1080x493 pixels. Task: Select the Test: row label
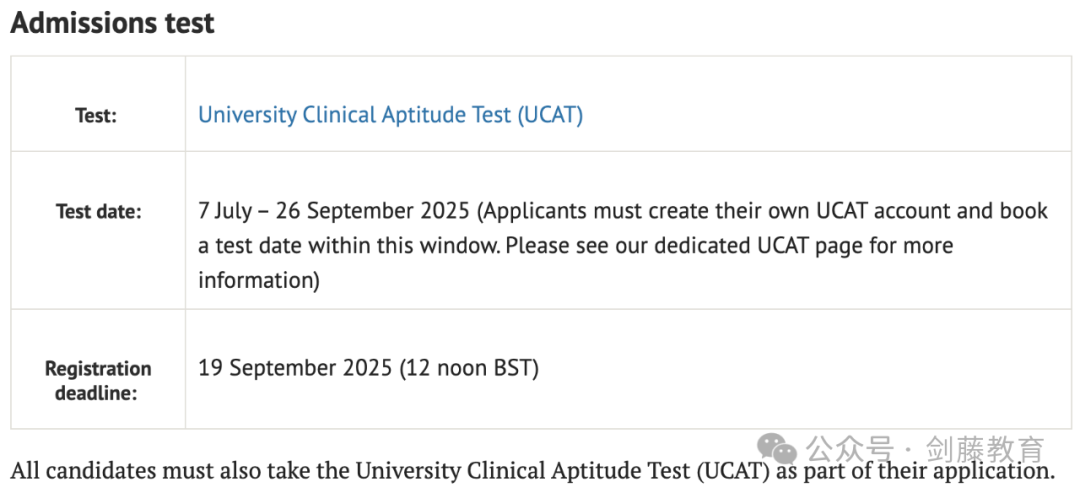pyautogui.click(x=96, y=116)
